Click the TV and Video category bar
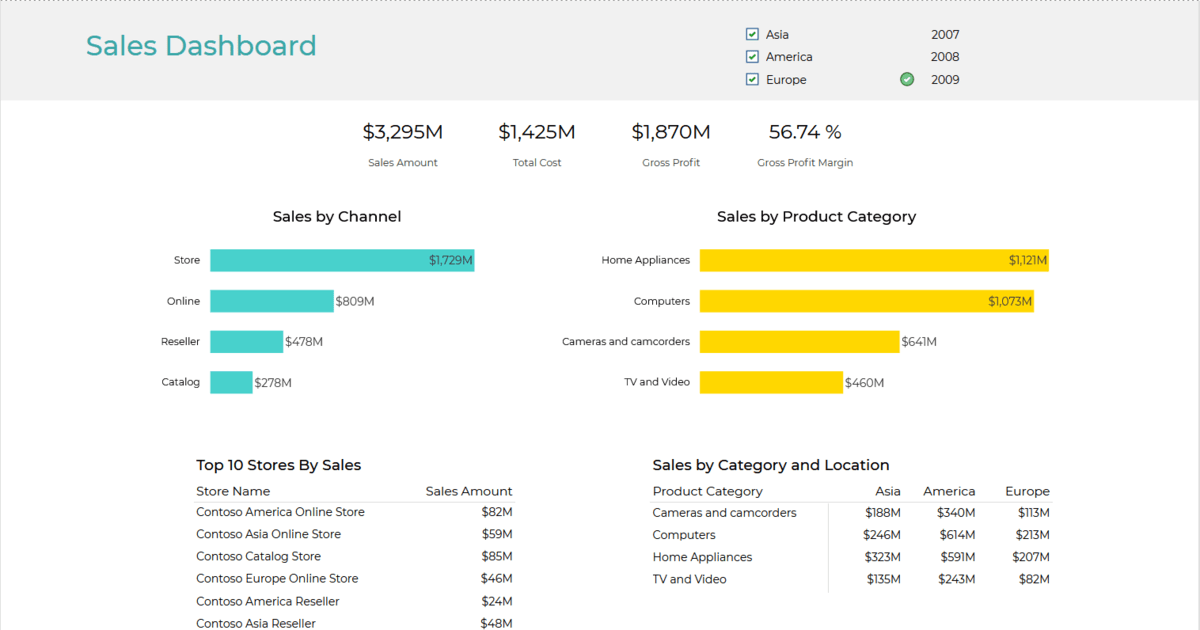This screenshot has width=1200, height=630. coord(771,382)
